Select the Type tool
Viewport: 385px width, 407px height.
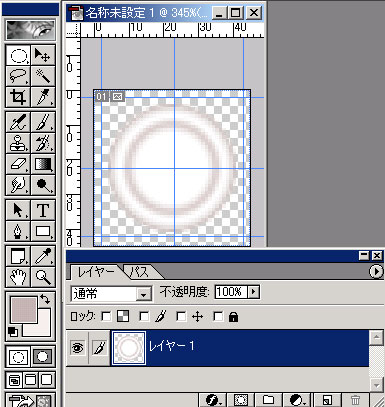[x=43, y=210]
